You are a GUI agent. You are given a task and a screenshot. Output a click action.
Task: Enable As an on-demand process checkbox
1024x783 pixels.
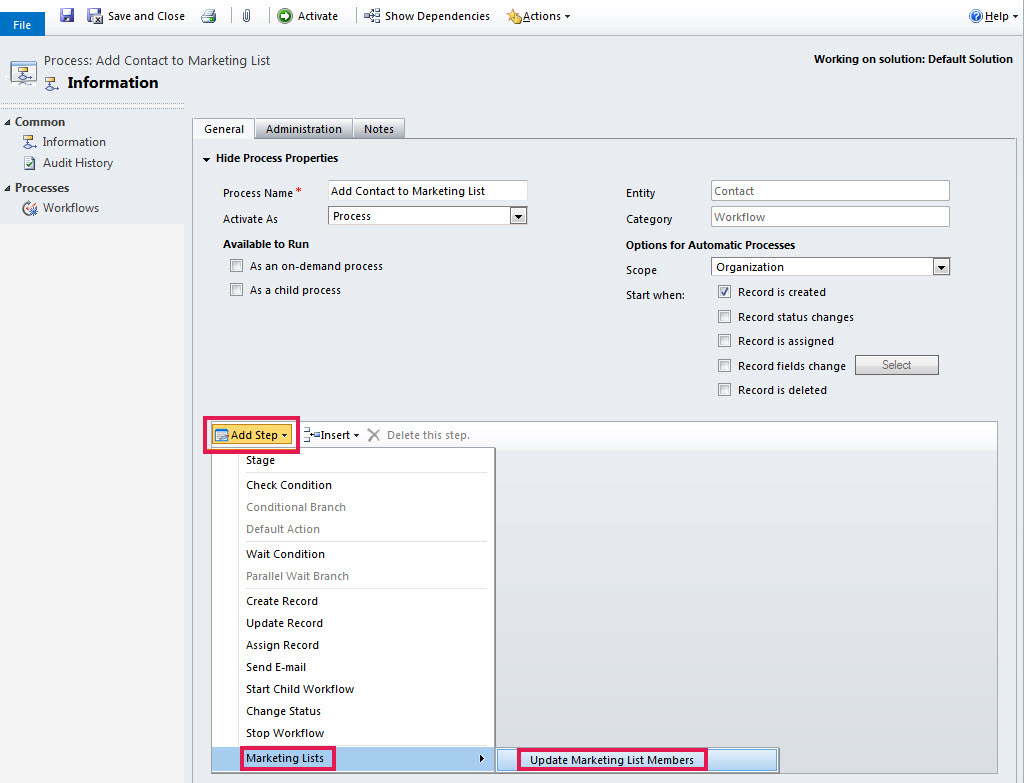click(x=236, y=266)
